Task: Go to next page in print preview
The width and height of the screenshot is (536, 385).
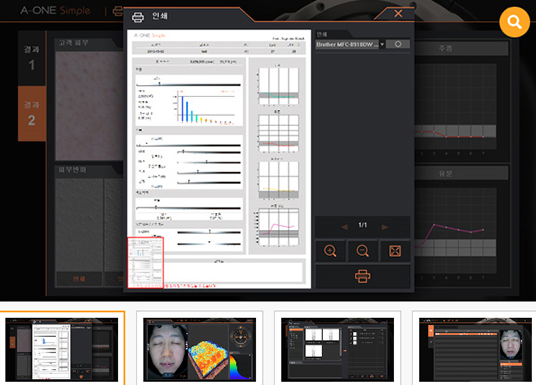Action: point(385,227)
